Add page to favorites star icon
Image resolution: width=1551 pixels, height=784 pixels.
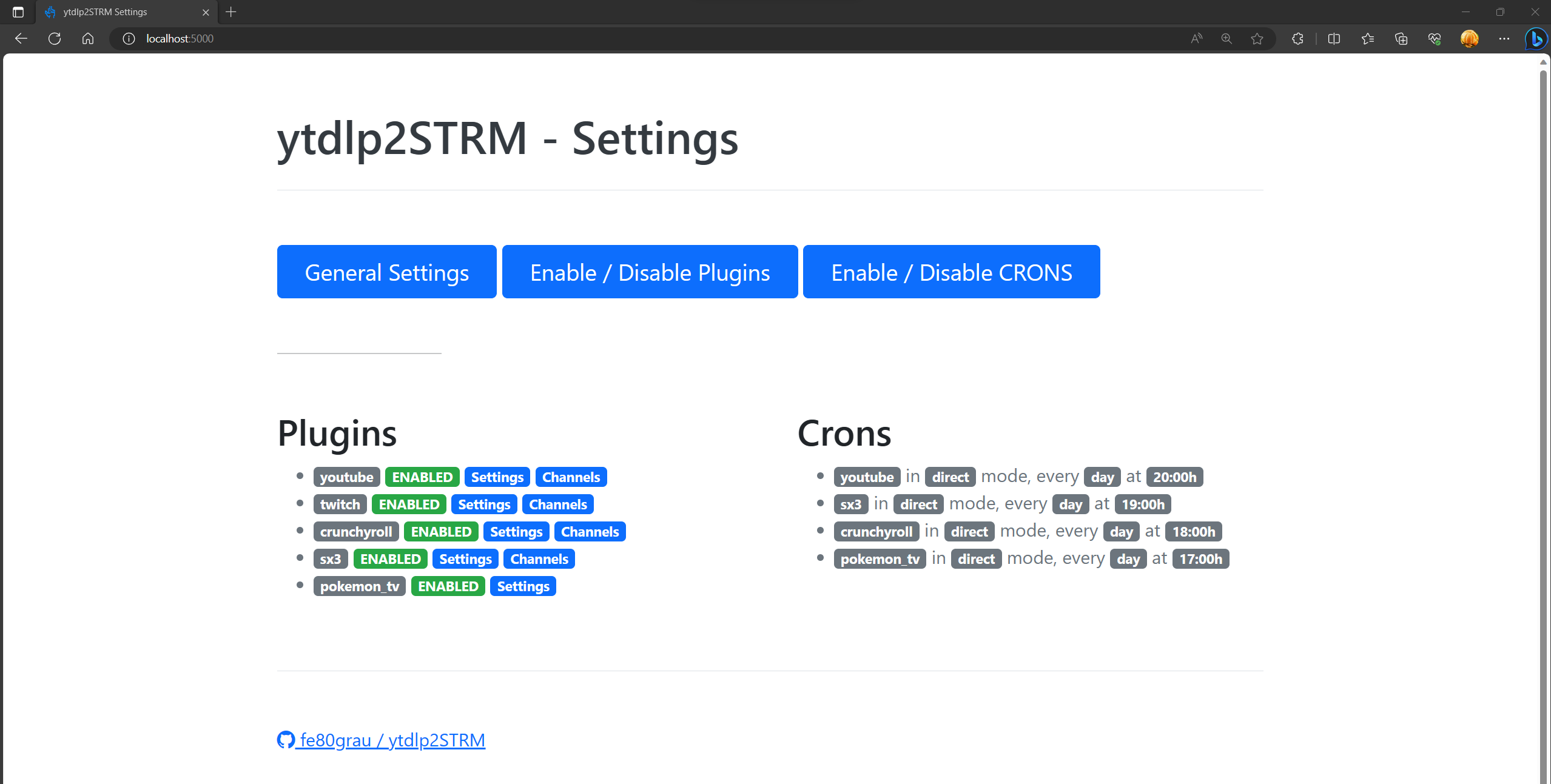coord(1257,39)
